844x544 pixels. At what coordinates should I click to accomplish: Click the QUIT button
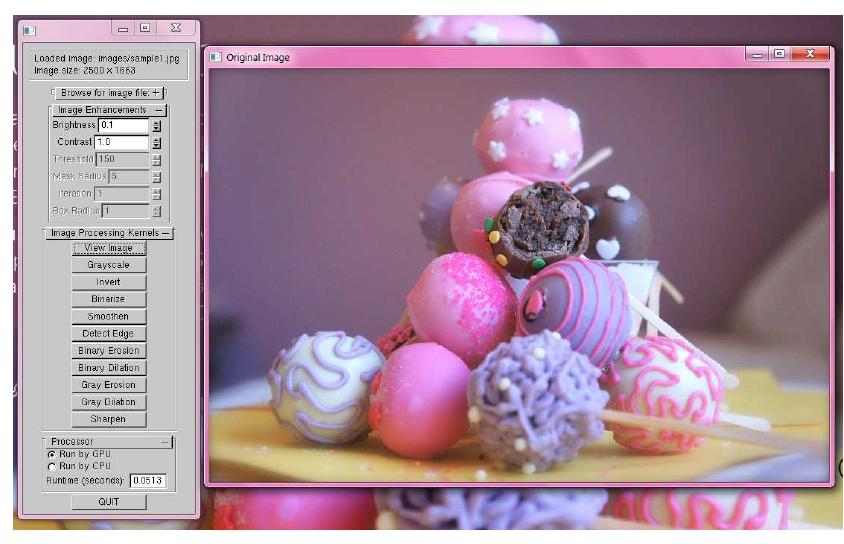[109, 502]
